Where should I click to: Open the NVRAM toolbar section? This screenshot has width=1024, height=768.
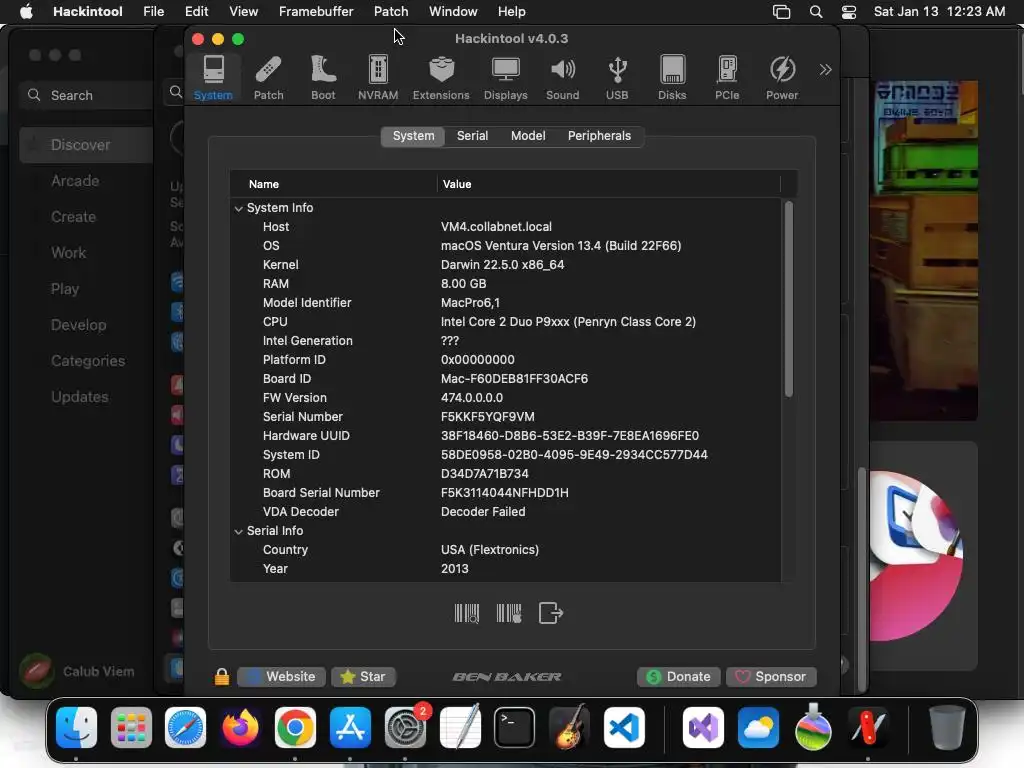pos(378,77)
